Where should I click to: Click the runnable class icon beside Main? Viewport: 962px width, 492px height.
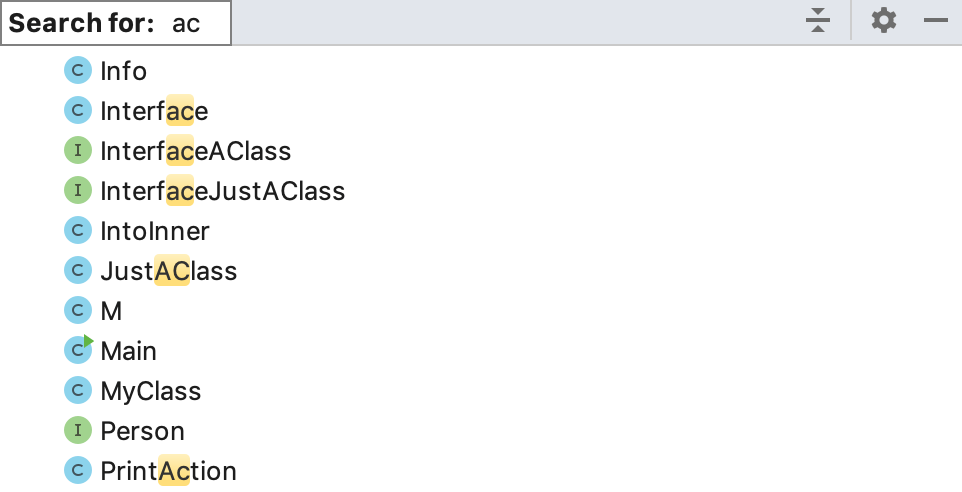pos(78,351)
